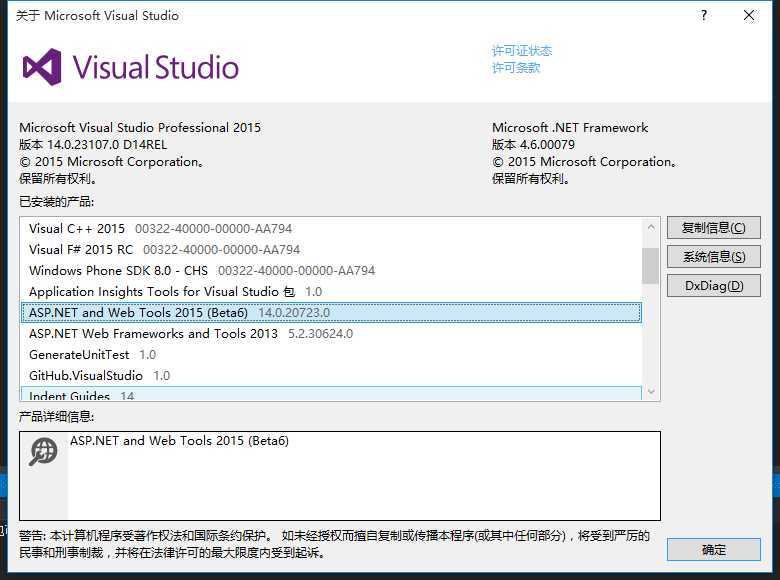Confirm with the 确定 button
This screenshot has width=780, height=580.
(x=713, y=550)
